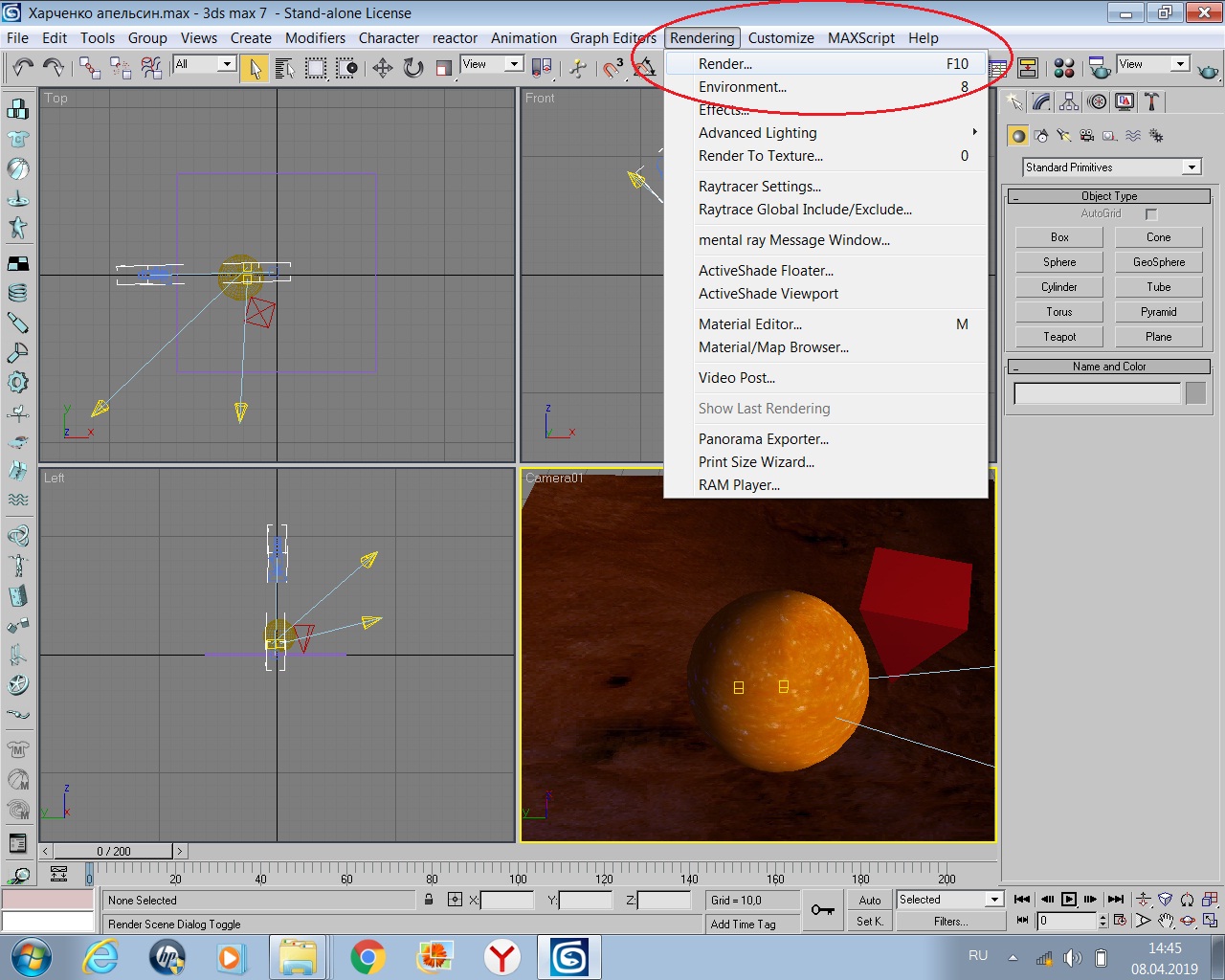Open Video Post... menu entry
This screenshot has height=980, width=1225.
825,378
